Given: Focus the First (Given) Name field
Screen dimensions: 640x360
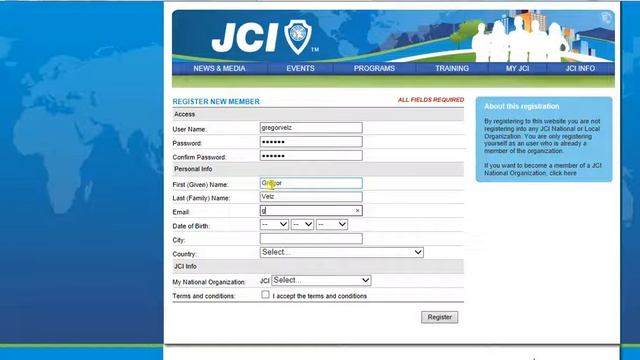Looking at the screenshot, I should coord(311,183).
